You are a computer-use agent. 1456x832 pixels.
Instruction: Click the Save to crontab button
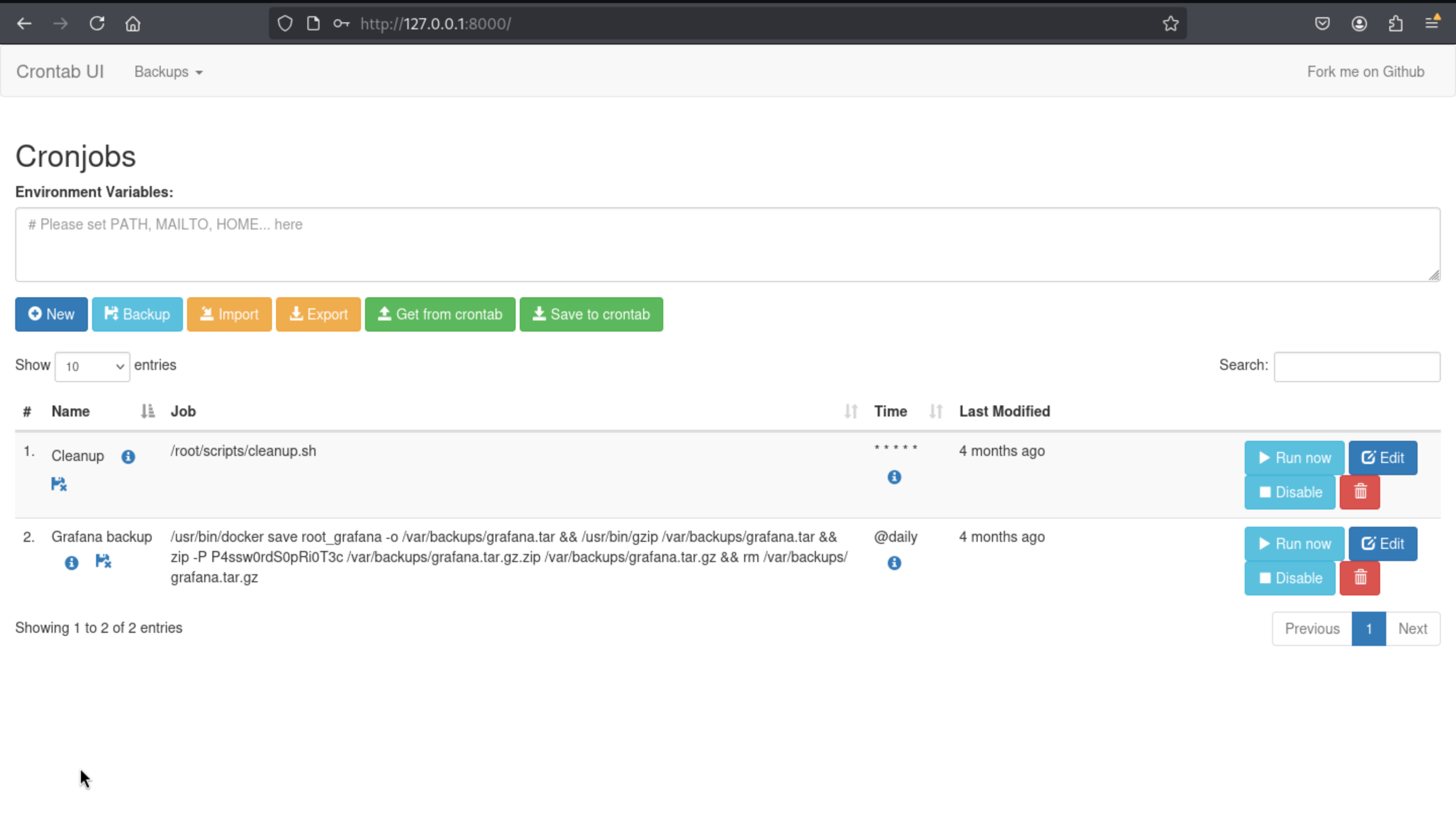coord(591,314)
